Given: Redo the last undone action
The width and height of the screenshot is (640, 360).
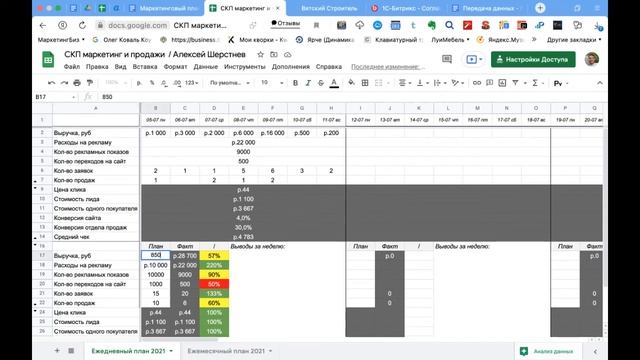Looking at the screenshot, I should tap(64, 83).
